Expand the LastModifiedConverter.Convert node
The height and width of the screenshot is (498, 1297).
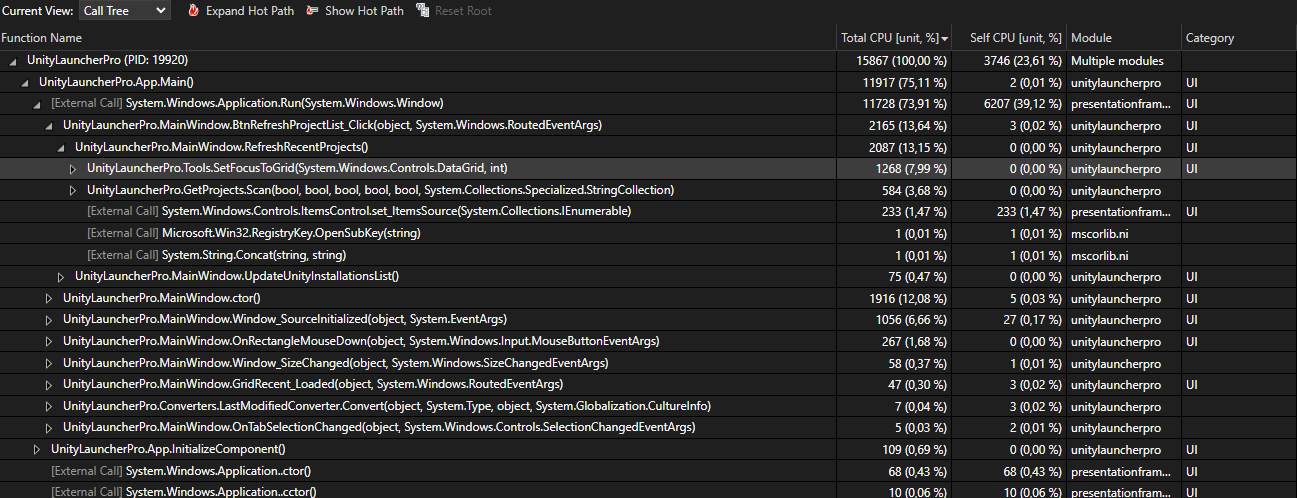49,405
